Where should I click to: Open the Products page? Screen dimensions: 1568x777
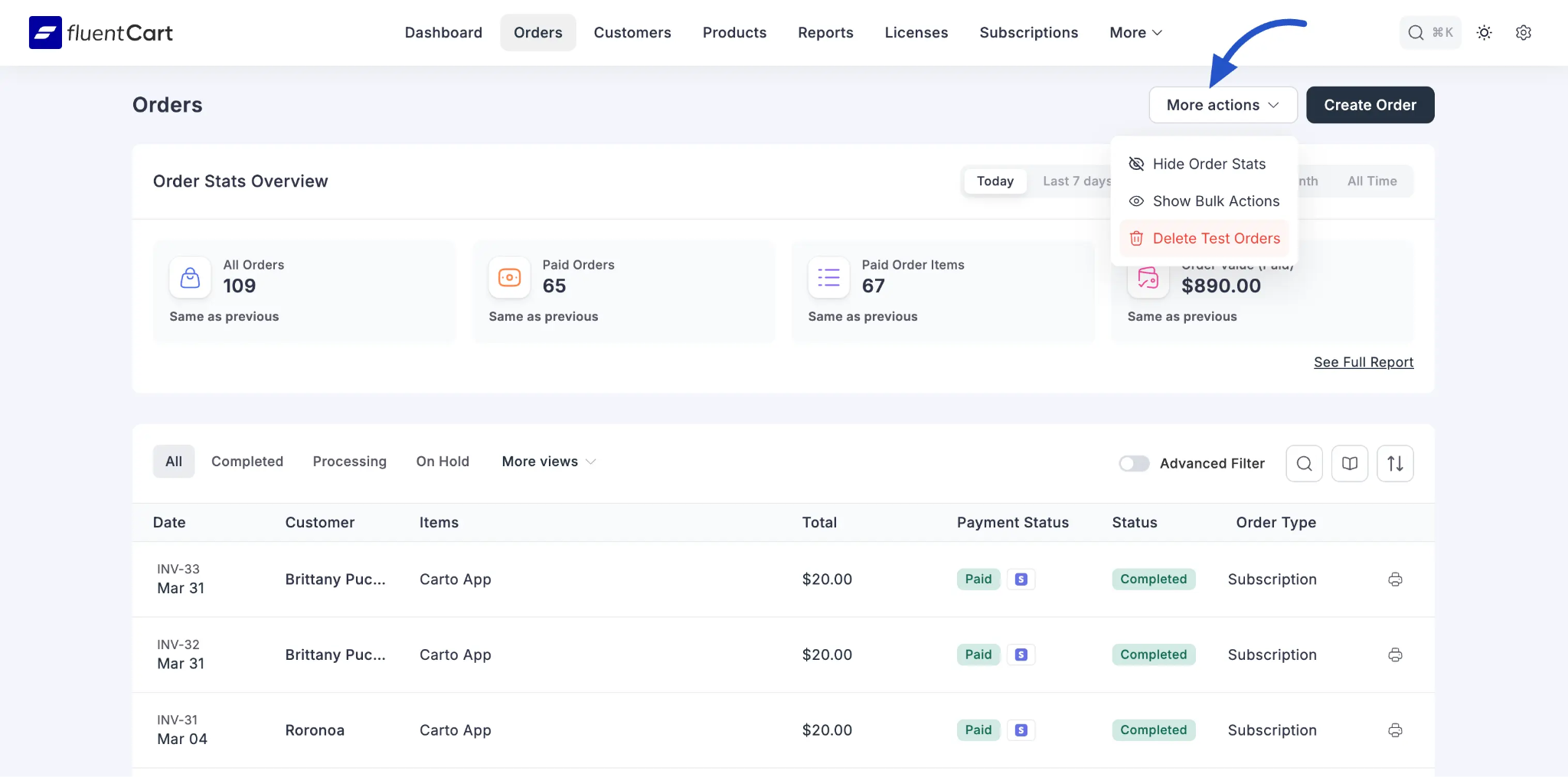pyautogui.click(x=734, y=32)
